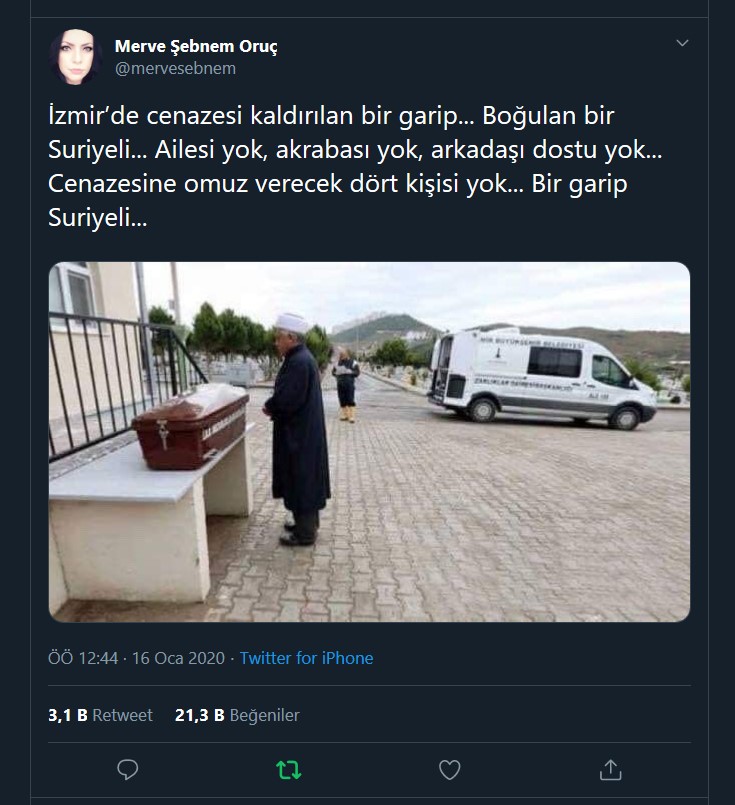
Task: Open Merve Şebnem Oruç's profile avatar
Action: click(x=75, y=56)
